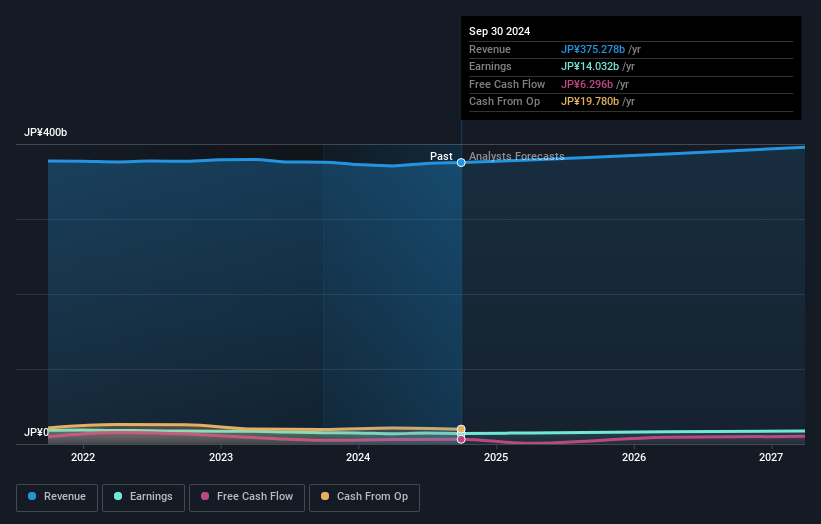The width and height of the screenshot is (821, 524).
Task: Click the 'Earnings' row label in tooltip
Action: 490,66
